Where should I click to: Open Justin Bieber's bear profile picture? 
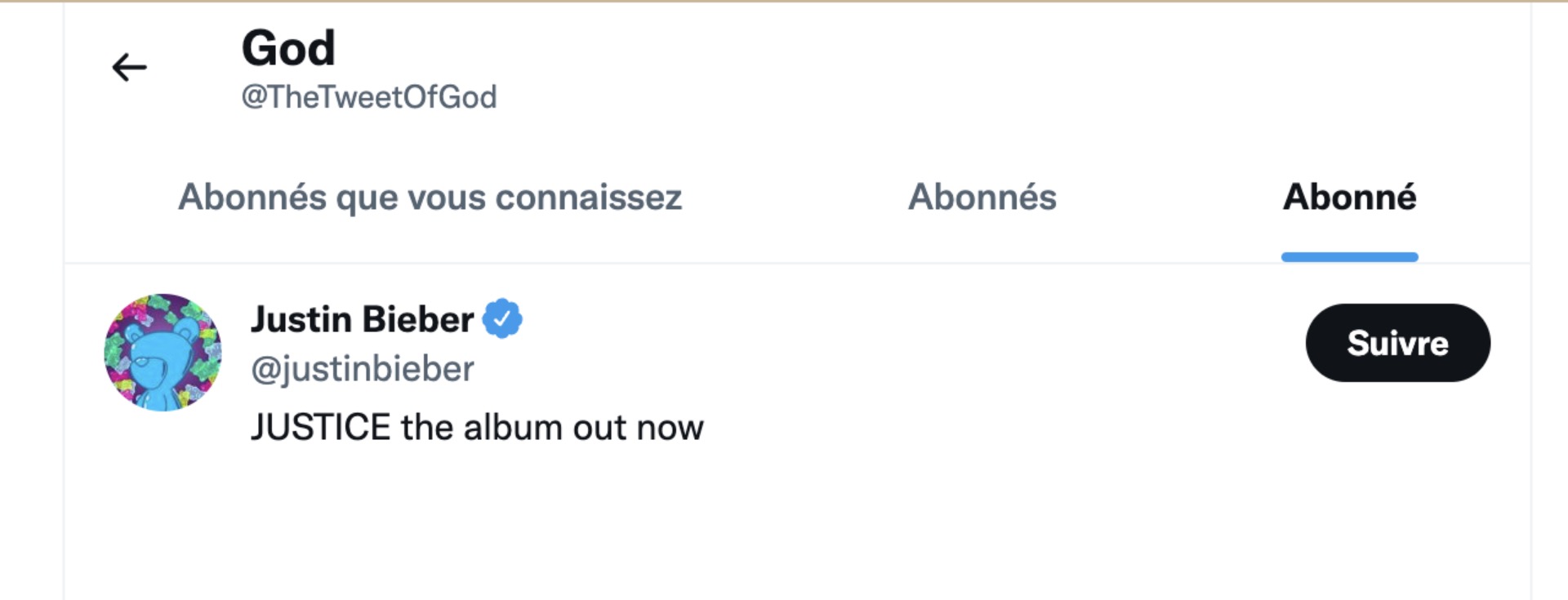[163, 353]
